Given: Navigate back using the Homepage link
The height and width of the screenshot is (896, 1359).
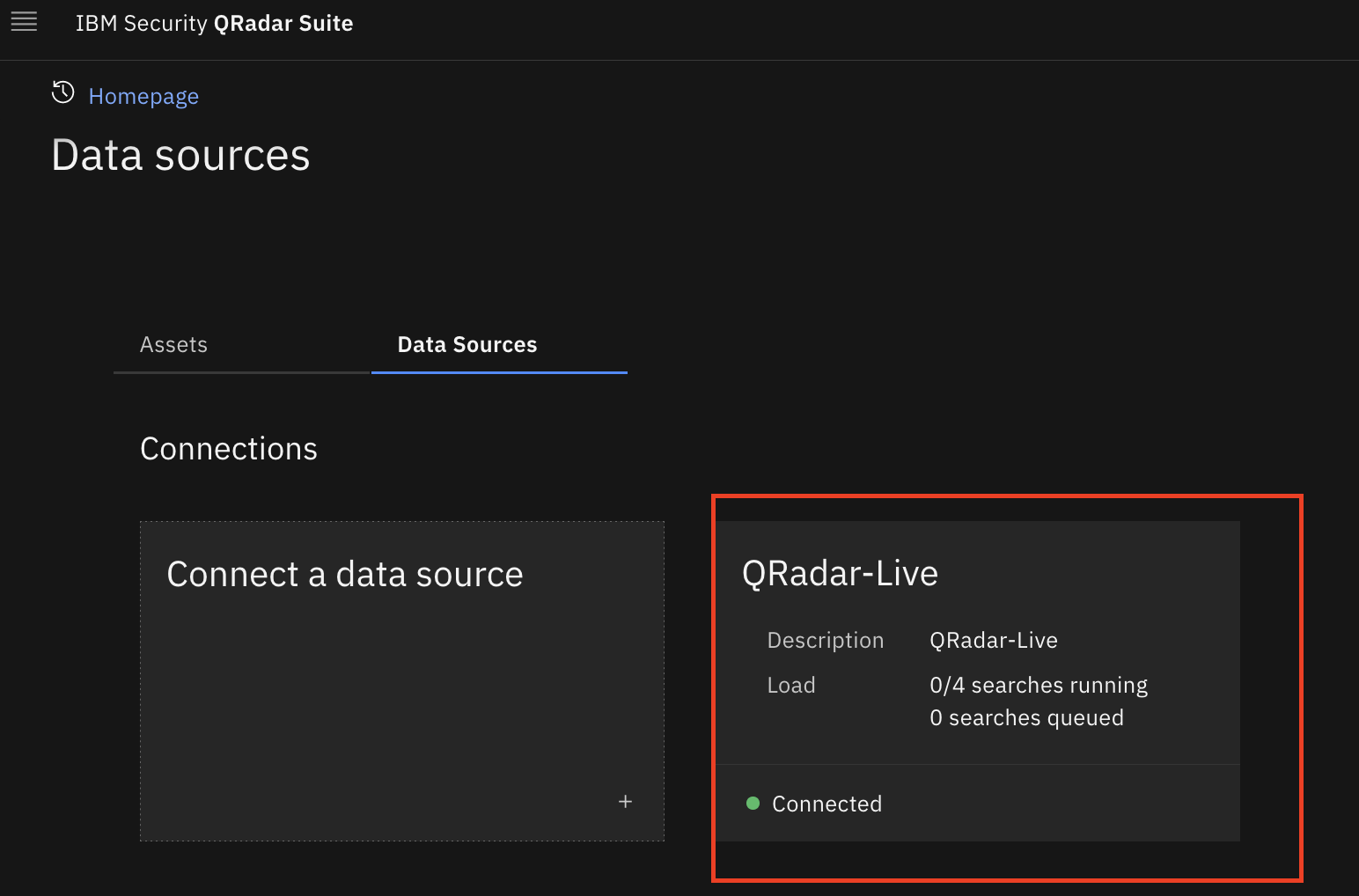Looking at the screenshot, I should tap(143, 96).
